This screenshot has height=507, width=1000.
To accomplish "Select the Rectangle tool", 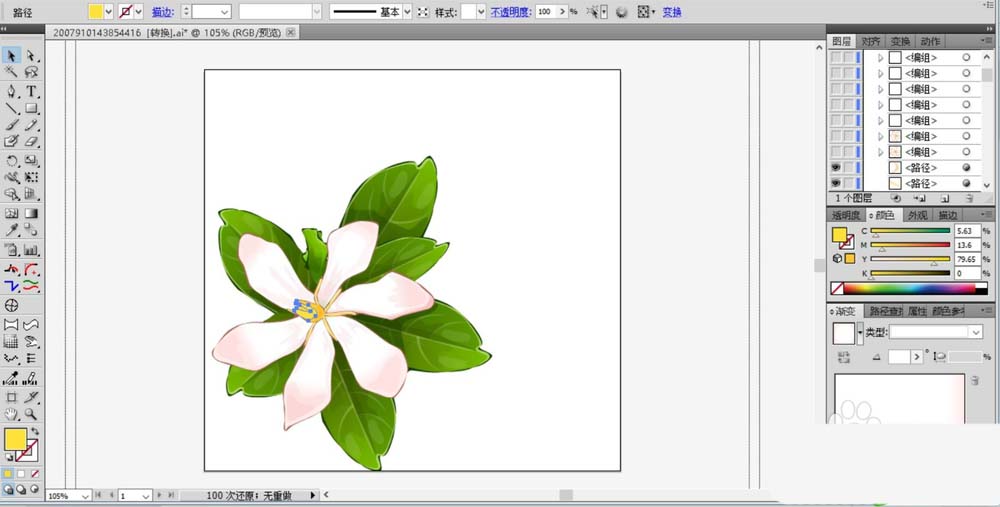I will [x=31, y=108].
